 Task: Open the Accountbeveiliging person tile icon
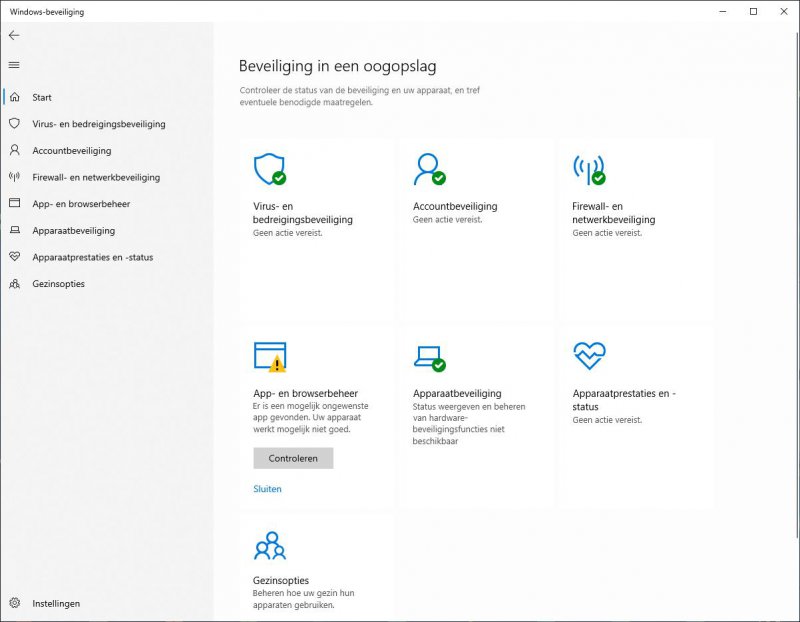pos(429,169)
